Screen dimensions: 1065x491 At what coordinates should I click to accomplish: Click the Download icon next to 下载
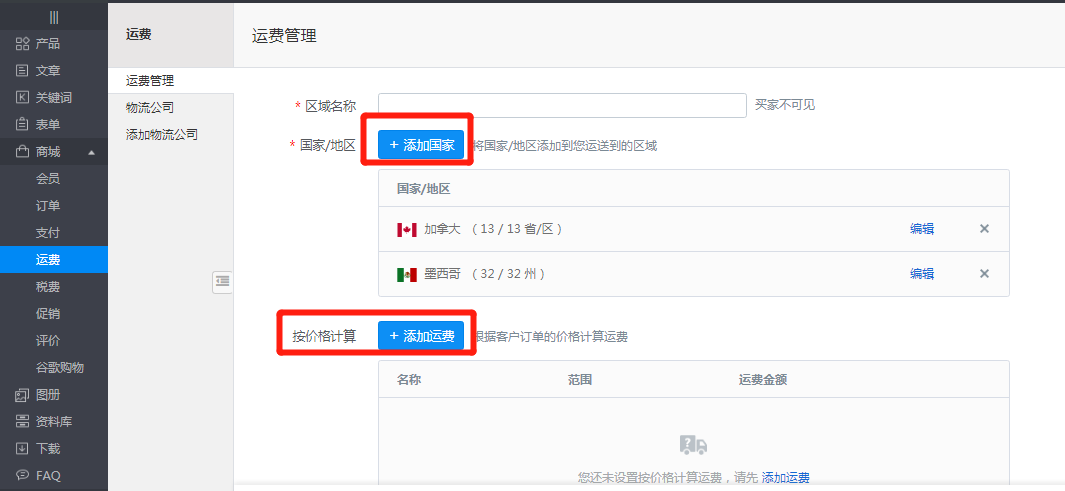(x=22, y=449)
